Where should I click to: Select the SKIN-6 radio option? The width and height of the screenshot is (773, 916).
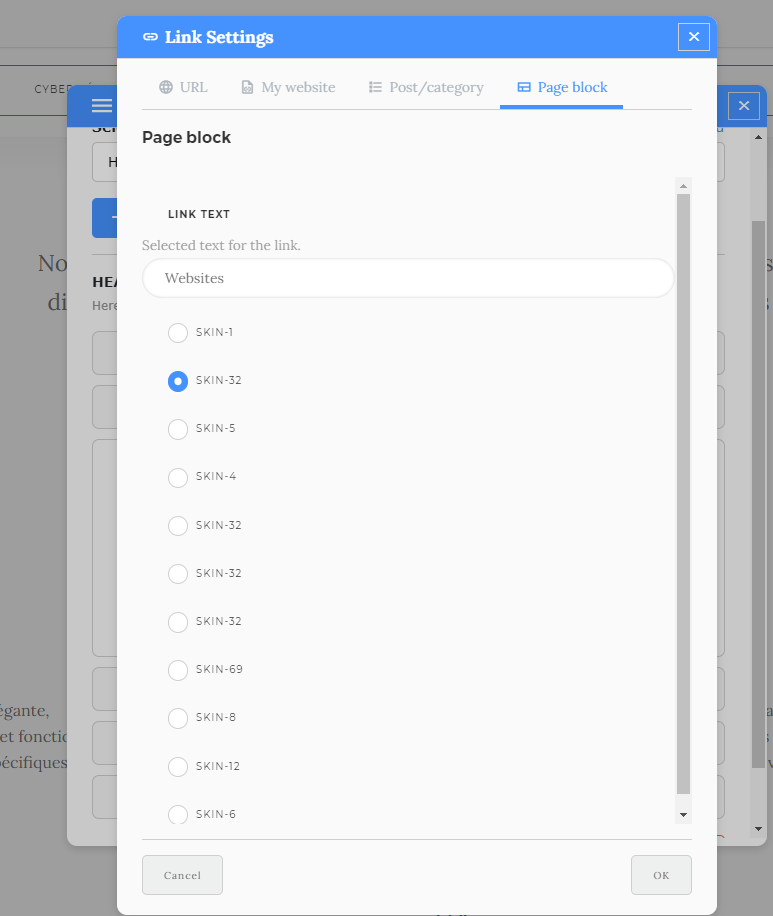point(178,814)
